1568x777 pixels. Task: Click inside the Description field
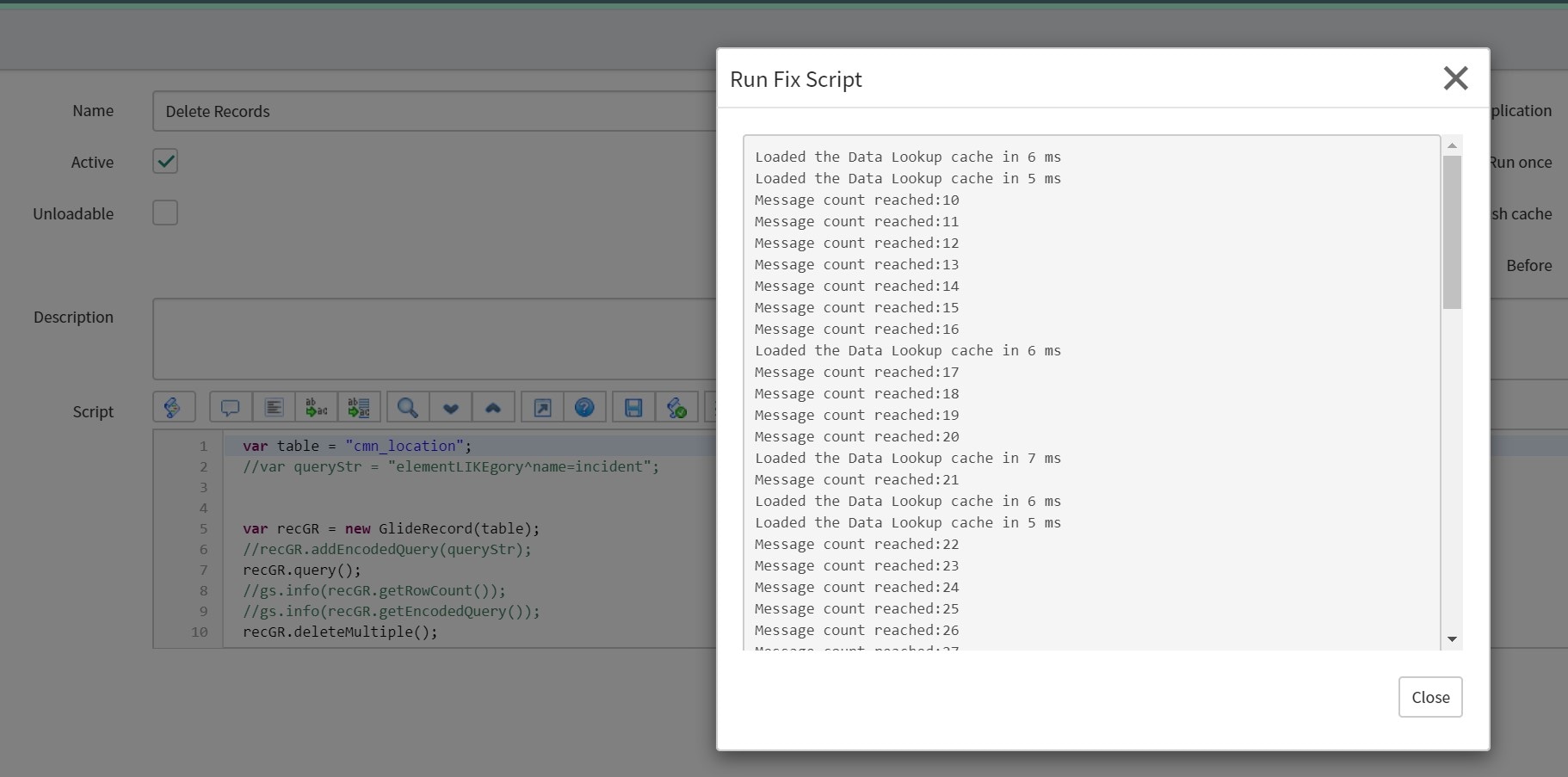[387, 338]
